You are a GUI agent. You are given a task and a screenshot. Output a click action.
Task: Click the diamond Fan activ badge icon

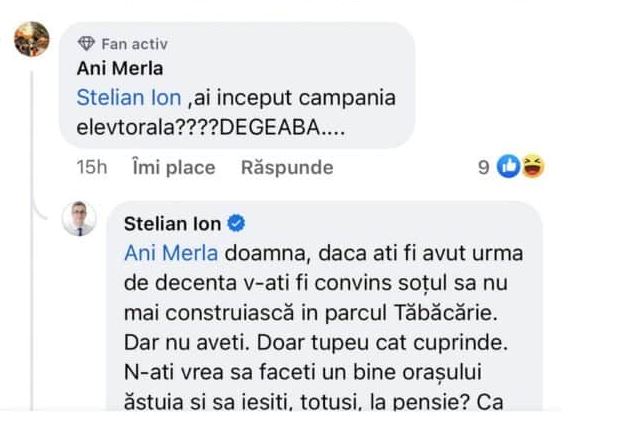pos(85,44)
